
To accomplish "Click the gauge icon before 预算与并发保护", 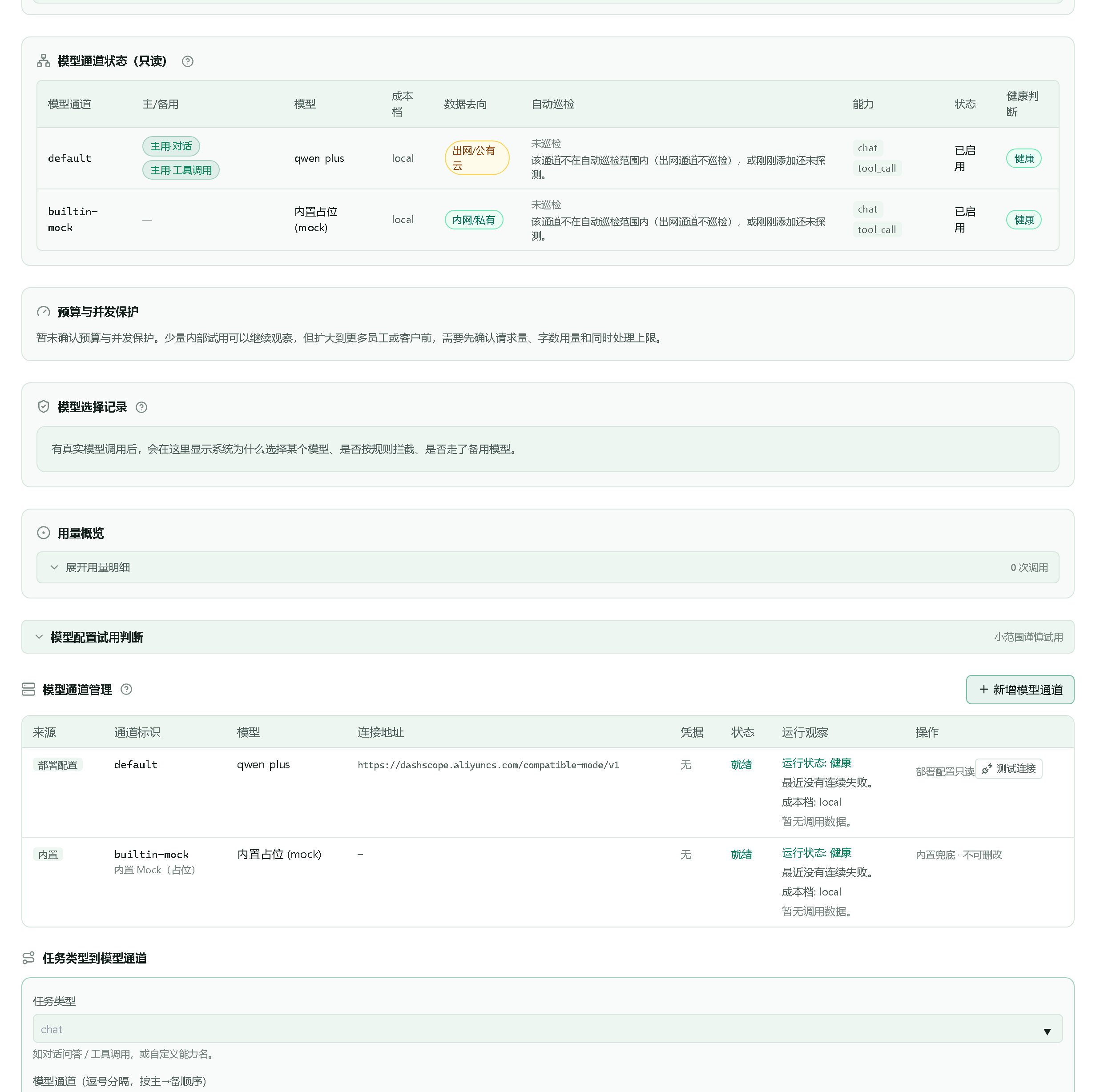I will (44, 311).
